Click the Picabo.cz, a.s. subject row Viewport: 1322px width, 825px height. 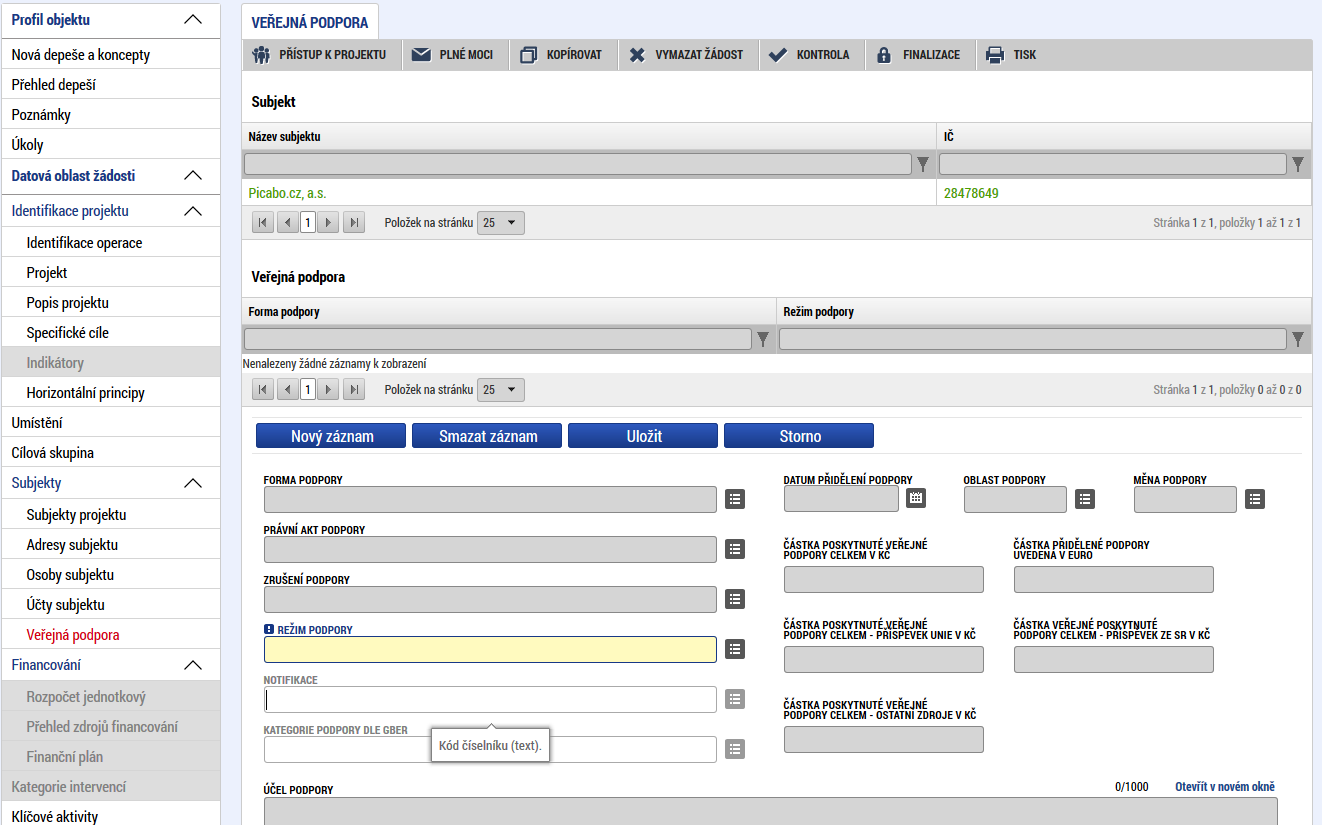click(776, 193)
